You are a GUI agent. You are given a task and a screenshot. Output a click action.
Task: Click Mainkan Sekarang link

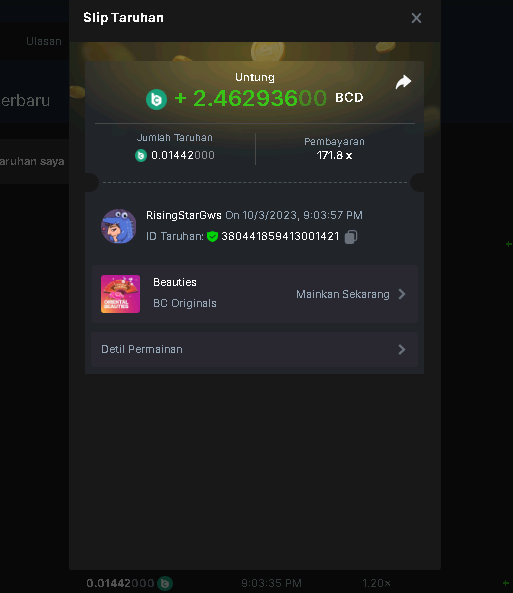[343, 294]
